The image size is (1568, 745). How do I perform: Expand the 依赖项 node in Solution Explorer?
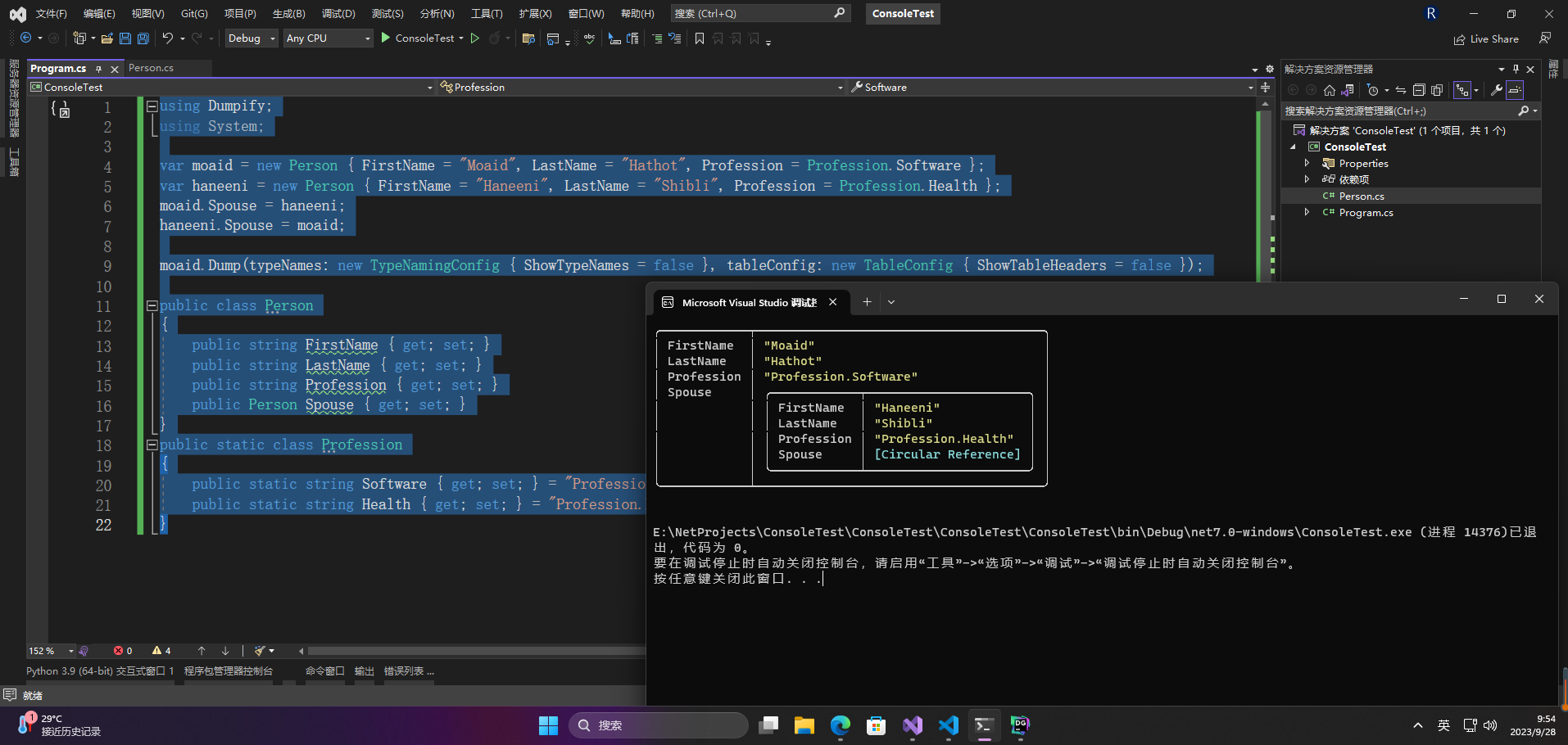point(1307,179)
